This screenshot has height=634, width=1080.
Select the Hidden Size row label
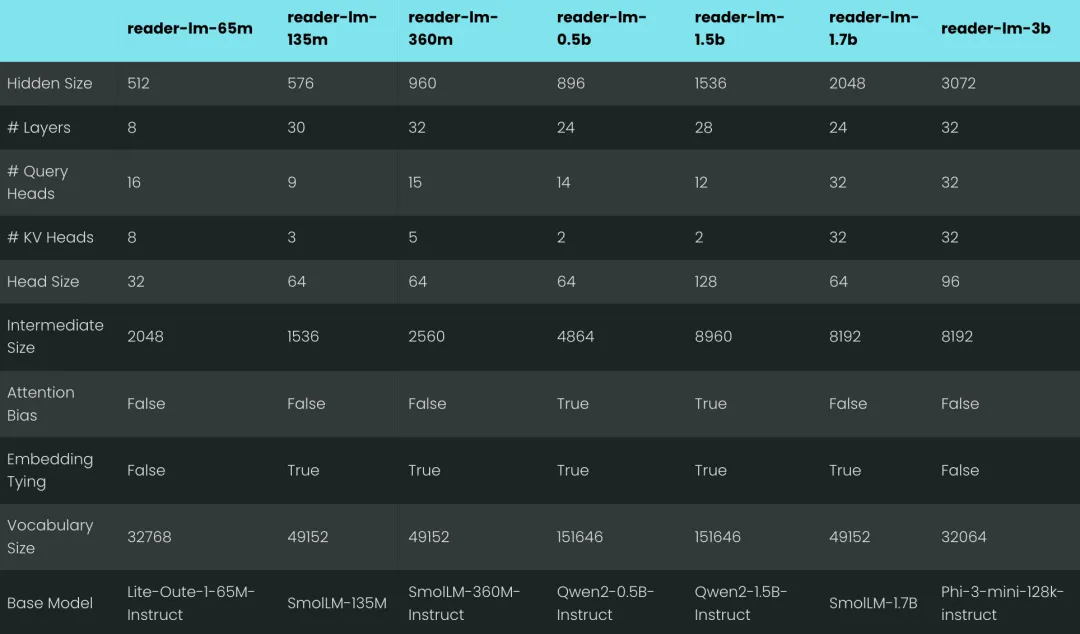point(50,83)
